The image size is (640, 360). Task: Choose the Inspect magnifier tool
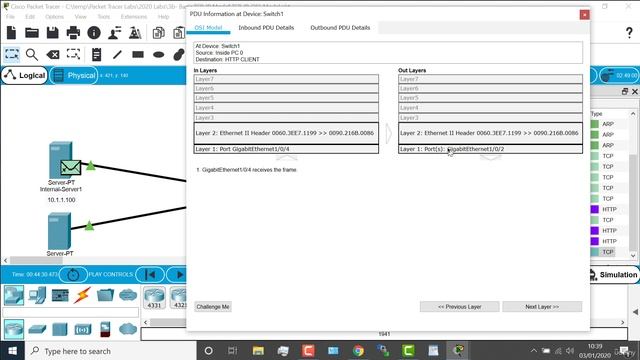tap(32, 54)
